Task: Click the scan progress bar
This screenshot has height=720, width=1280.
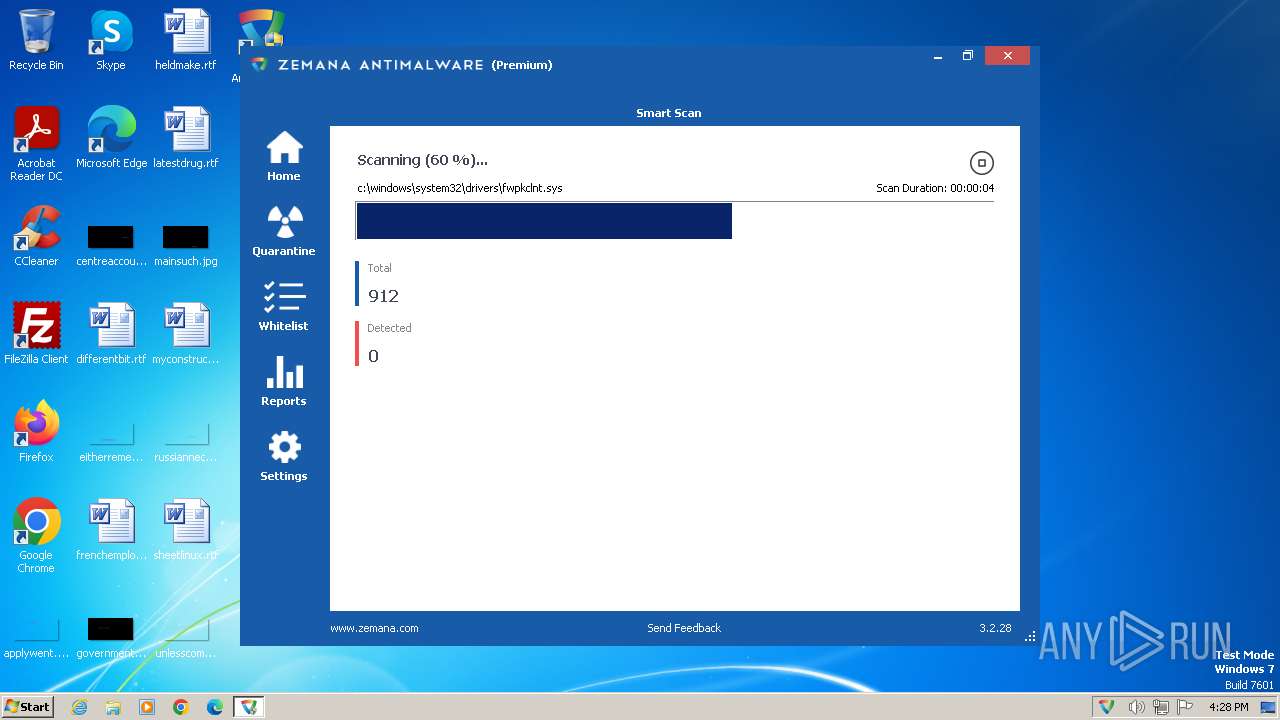Action: point(675,221)
